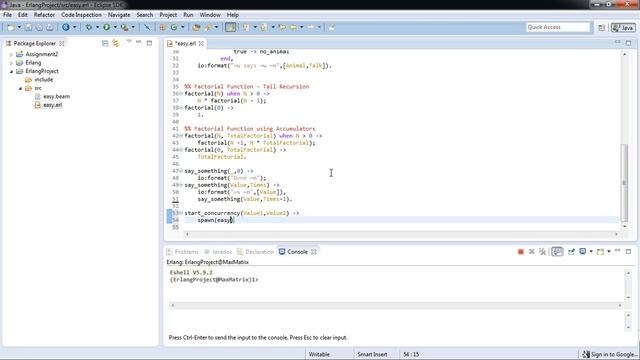Click the editor vertical scrollbar thumb

pos(624,182)
